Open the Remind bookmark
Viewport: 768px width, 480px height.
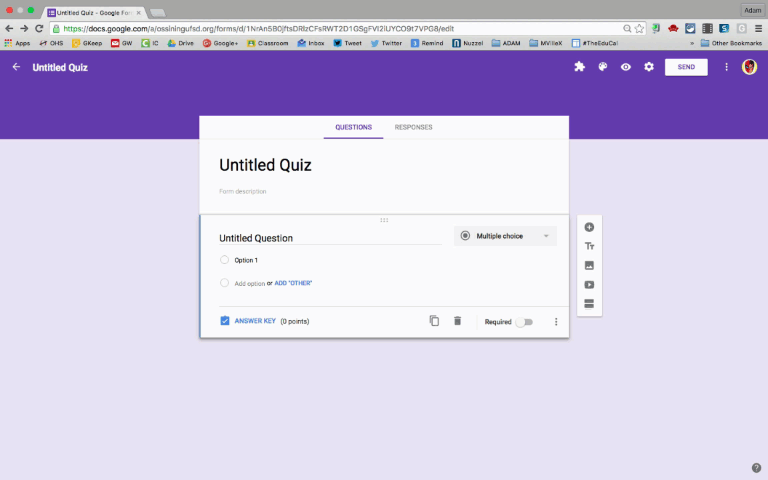[x=427, y=43]
